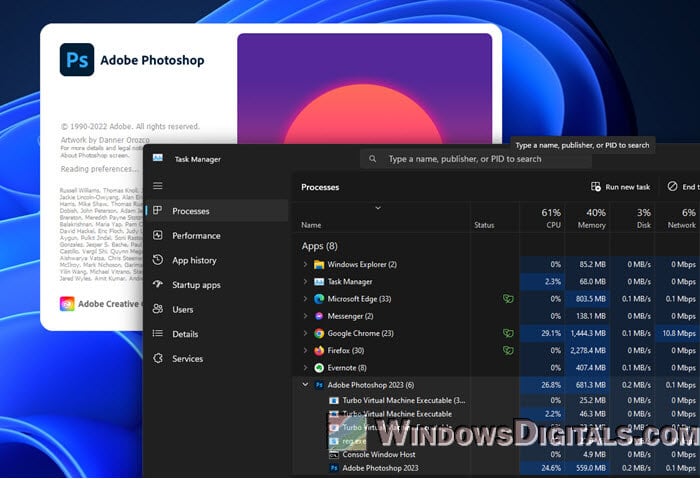Switch to the Performance tab

(x=217, y=235)
